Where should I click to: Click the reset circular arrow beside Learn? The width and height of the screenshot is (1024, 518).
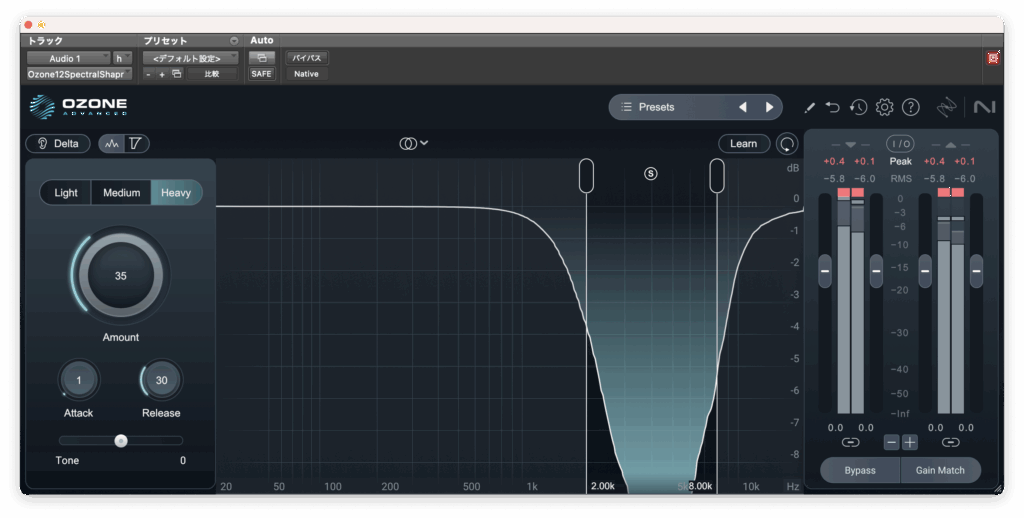tap(788, 144)
